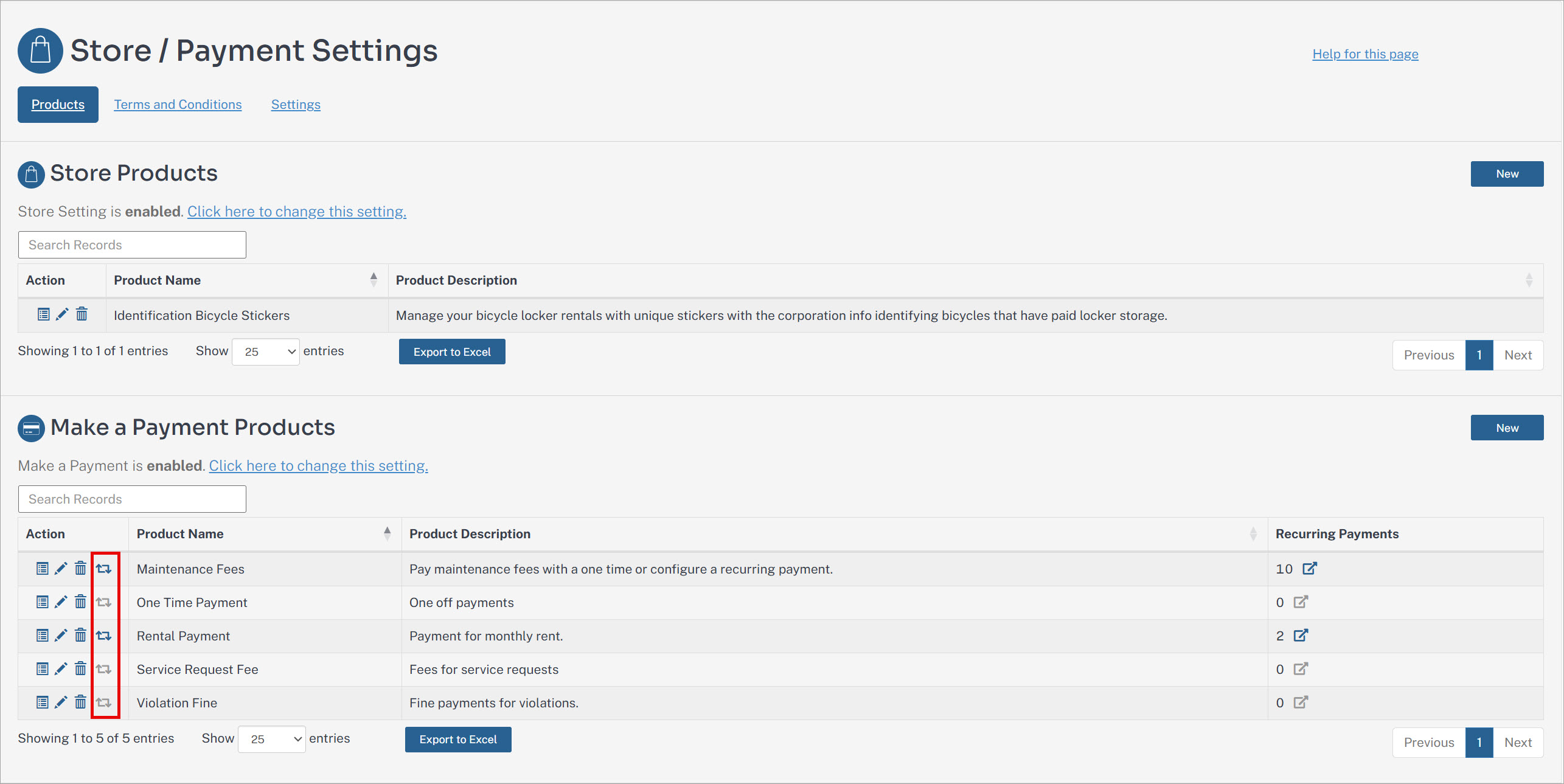Delete Rental Payment via trash icon
Viewport: 1564px width, 784px height.
click(80, 636)
